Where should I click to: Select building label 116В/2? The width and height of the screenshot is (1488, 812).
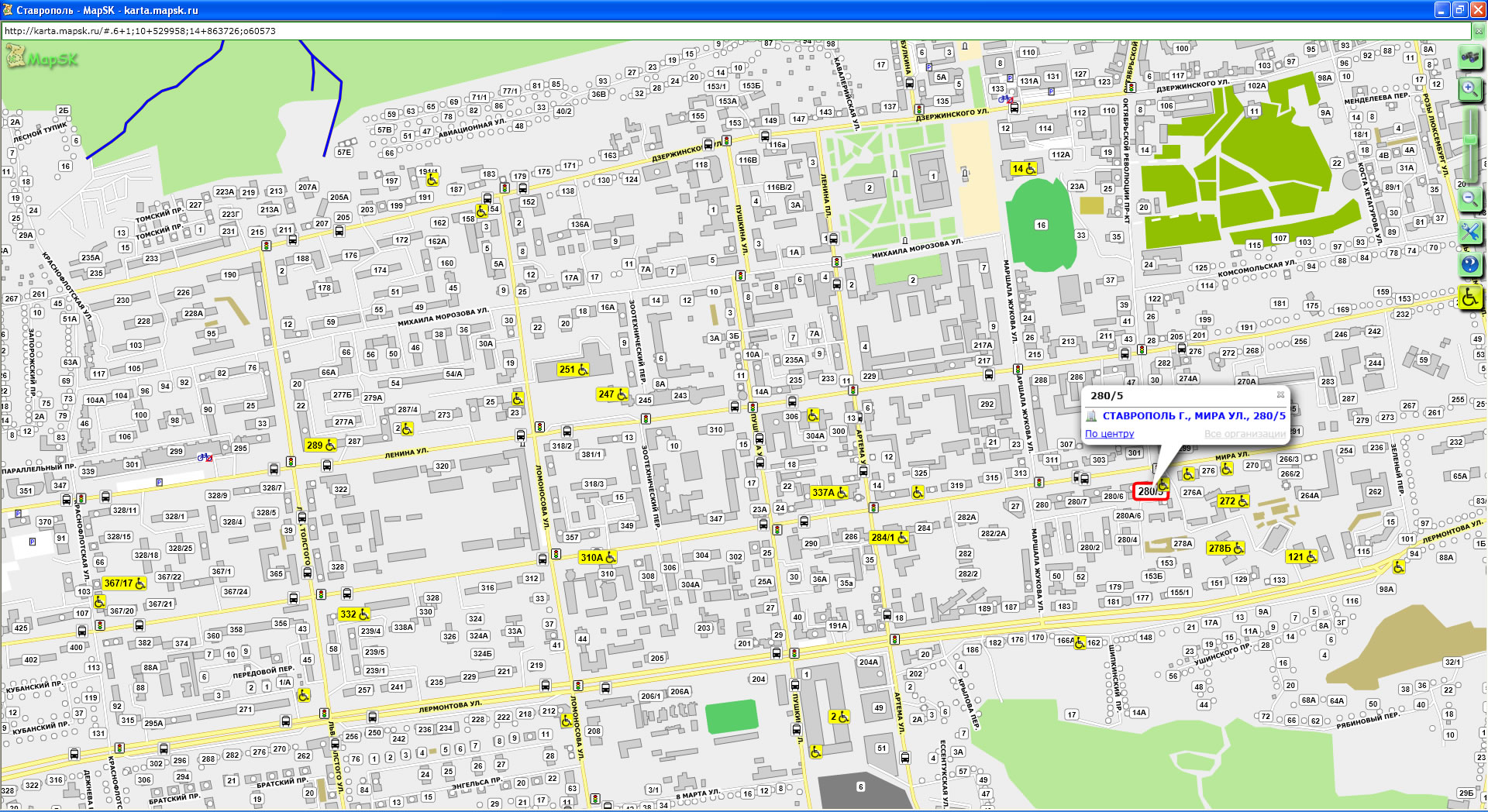pyautogui.click(x=779, y=187)
